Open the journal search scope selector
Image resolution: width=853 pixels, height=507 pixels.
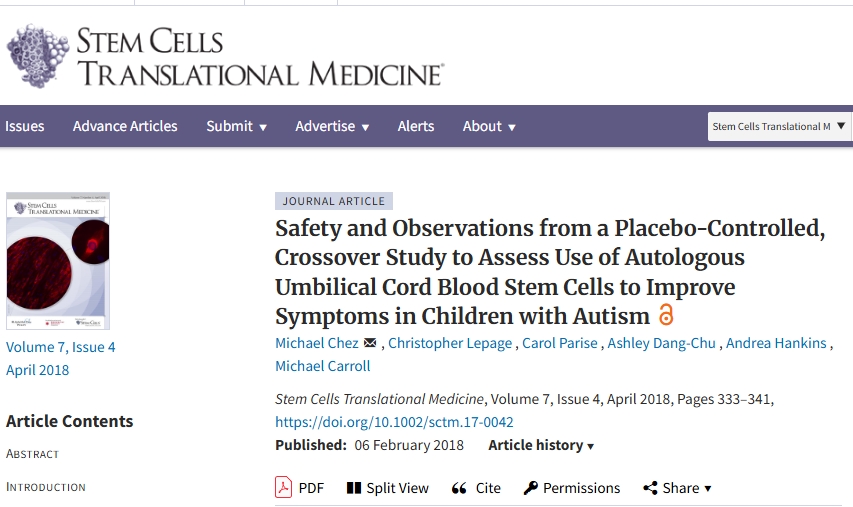click(x=779, y=126)
